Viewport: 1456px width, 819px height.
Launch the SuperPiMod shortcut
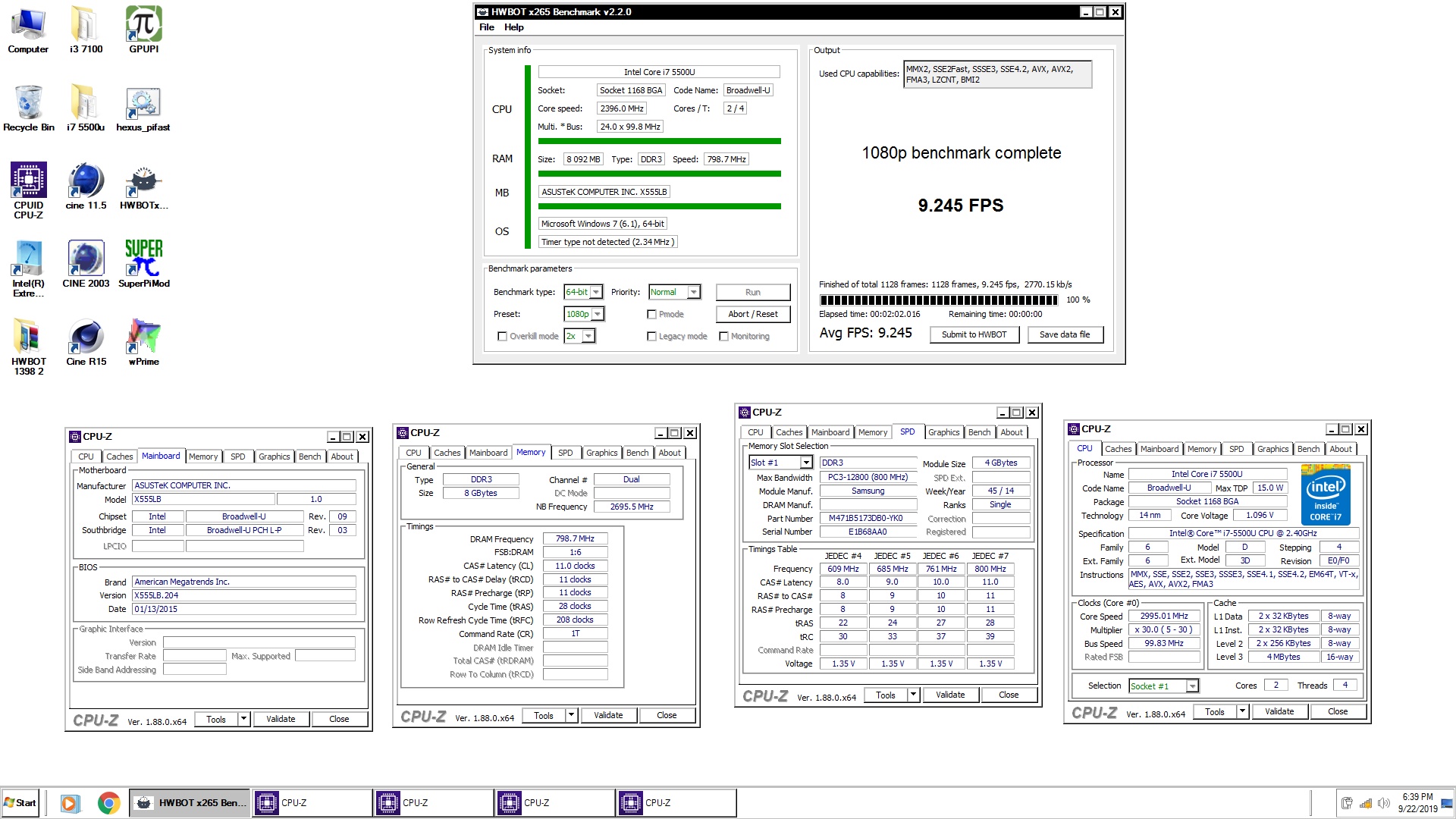(143, 265)
